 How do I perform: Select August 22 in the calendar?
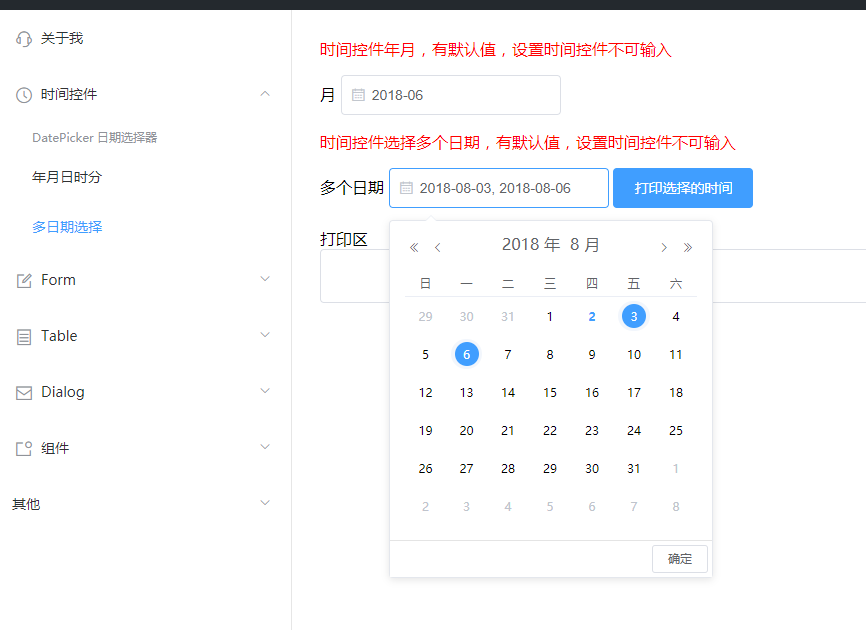pos(550,431)
